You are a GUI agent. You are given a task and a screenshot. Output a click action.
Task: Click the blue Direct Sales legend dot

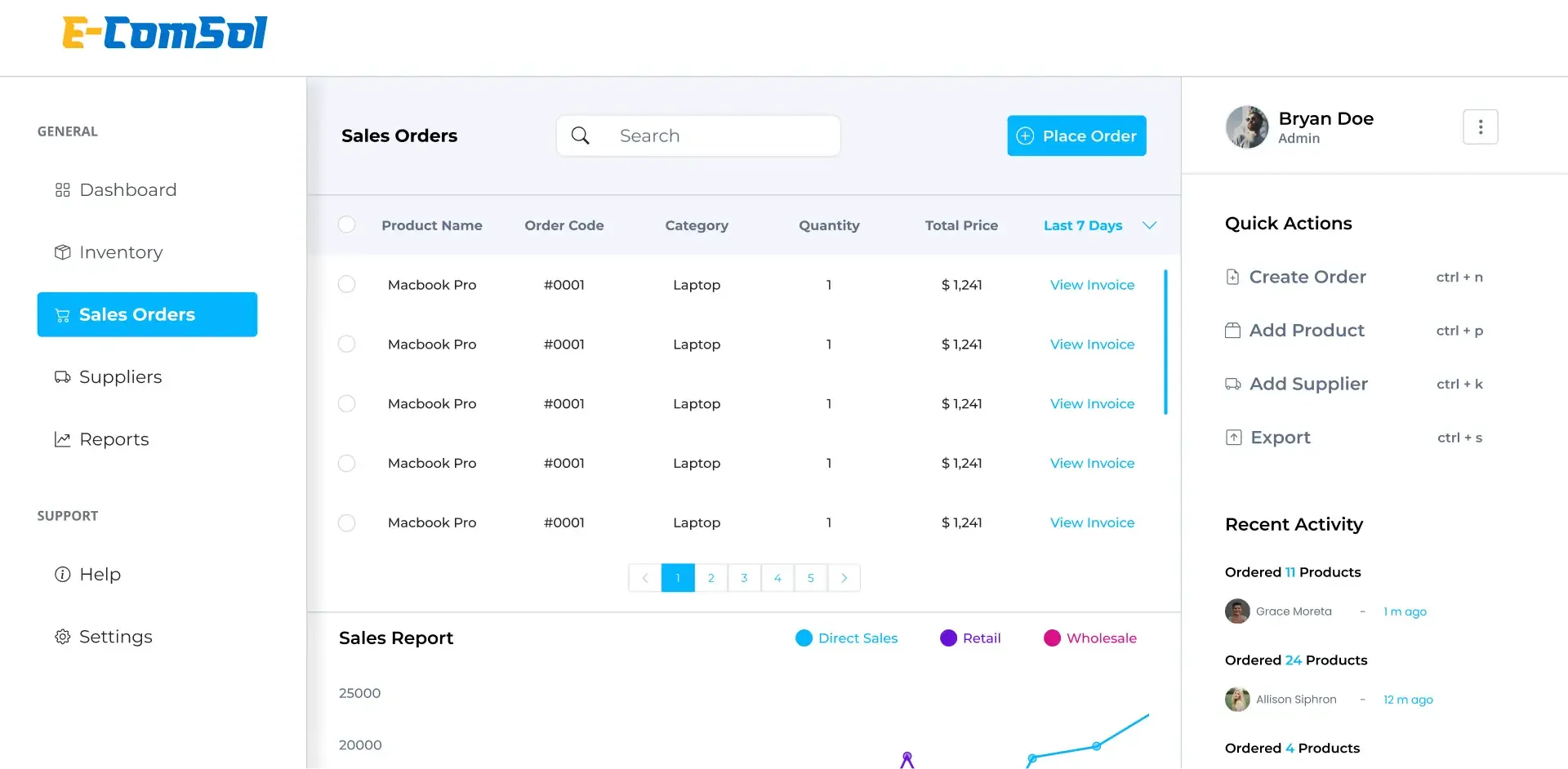(804, 638)
